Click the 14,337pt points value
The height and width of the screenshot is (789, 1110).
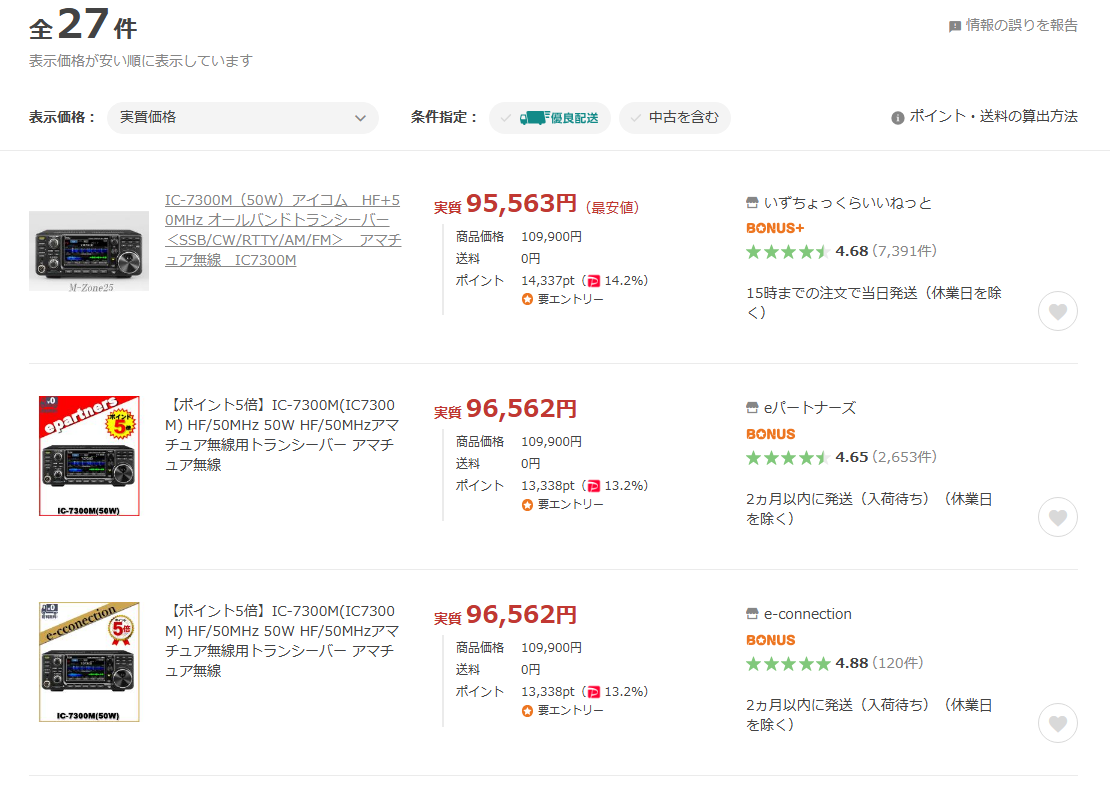548,281
